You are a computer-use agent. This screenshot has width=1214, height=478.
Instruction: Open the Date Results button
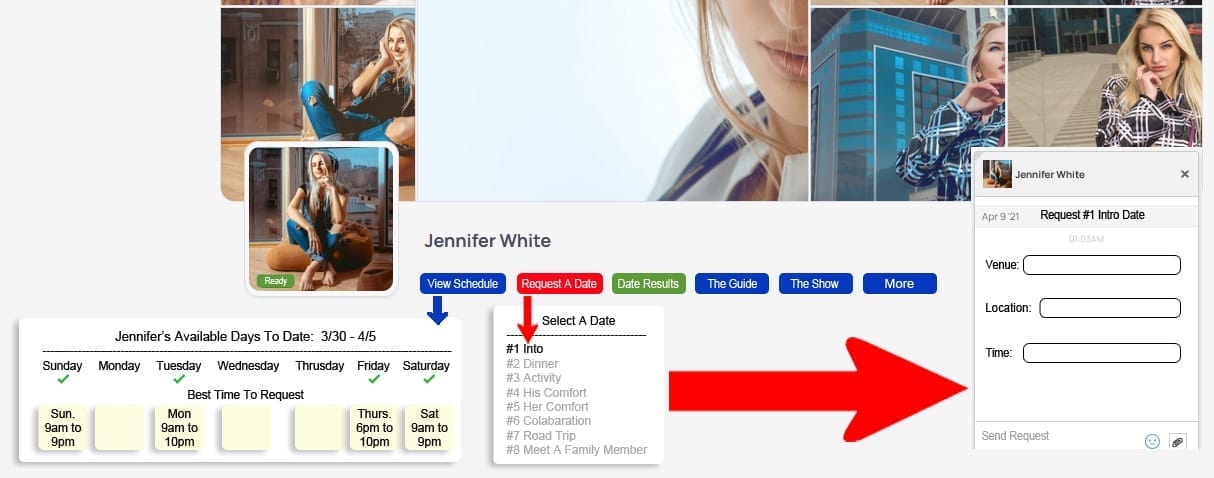pyautogui.click(x=648, y=284)
